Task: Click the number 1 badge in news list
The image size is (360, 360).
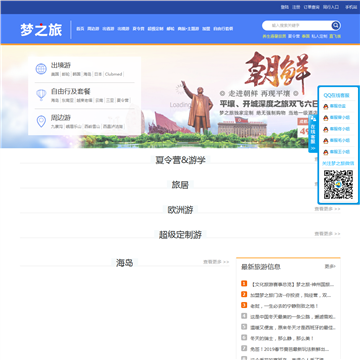Action: click(244, 284)
